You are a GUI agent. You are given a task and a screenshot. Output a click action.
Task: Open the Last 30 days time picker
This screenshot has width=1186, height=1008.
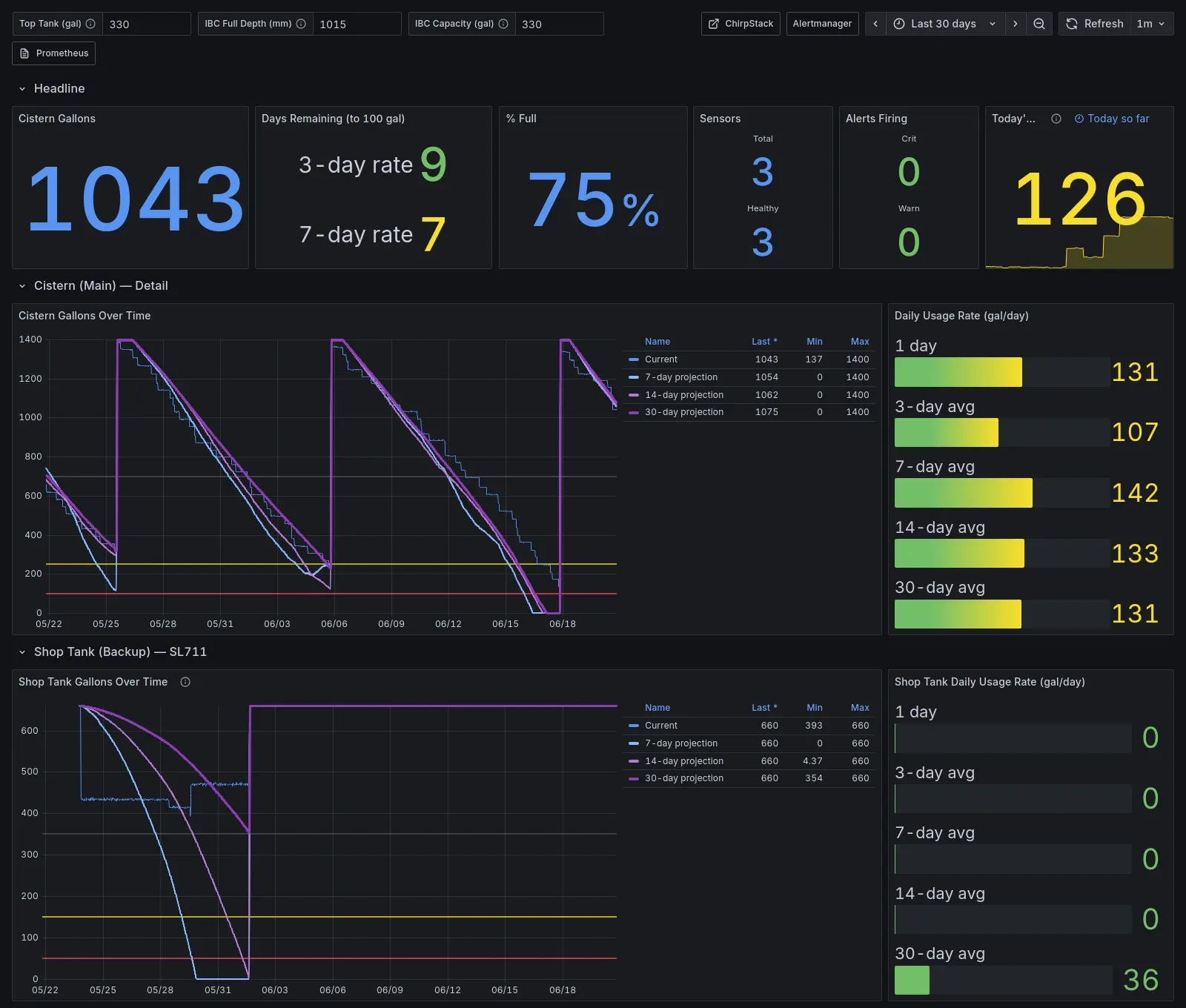point(945,24)
